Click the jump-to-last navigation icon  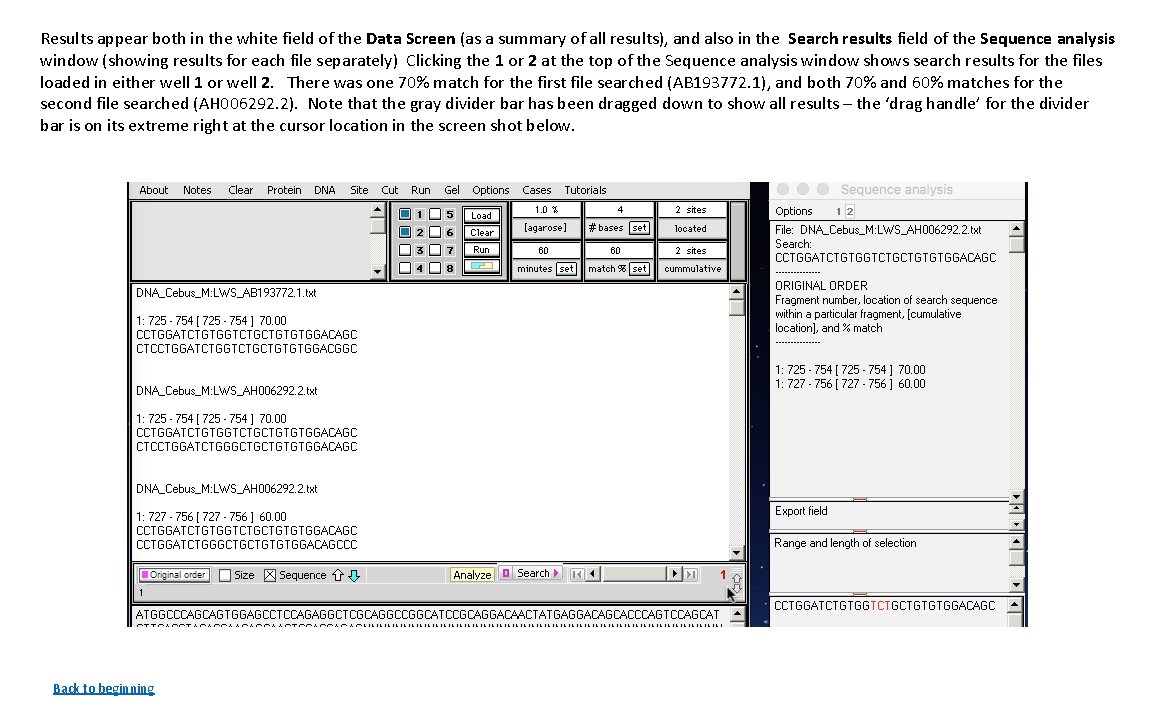(689, 574)
